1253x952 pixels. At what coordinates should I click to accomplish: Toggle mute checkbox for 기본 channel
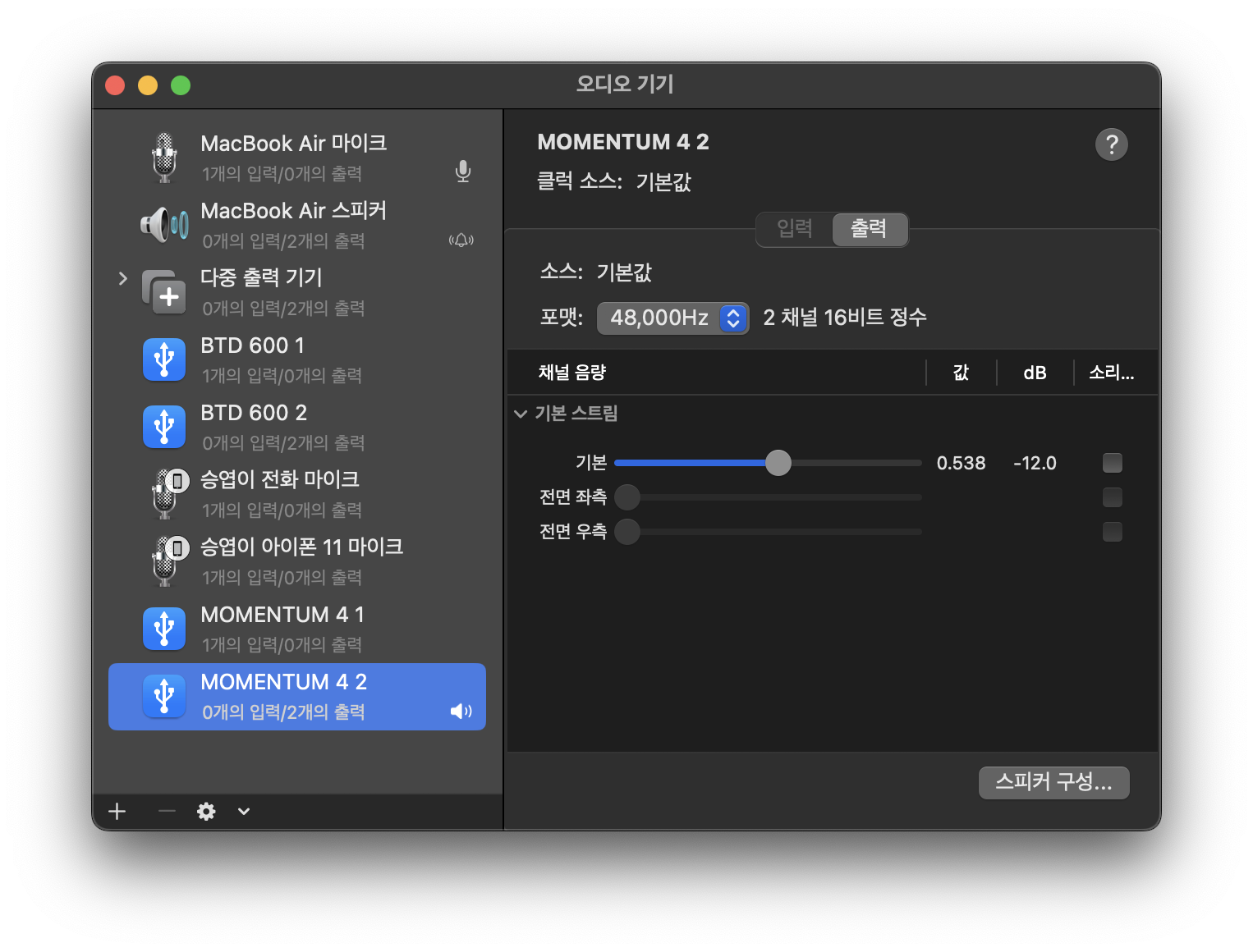(1113, 463)
